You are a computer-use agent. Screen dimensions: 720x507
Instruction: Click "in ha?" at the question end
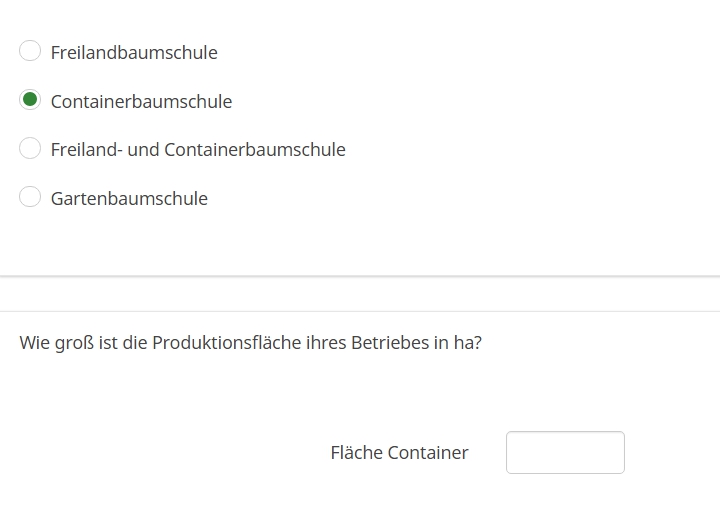coord(458,343)
